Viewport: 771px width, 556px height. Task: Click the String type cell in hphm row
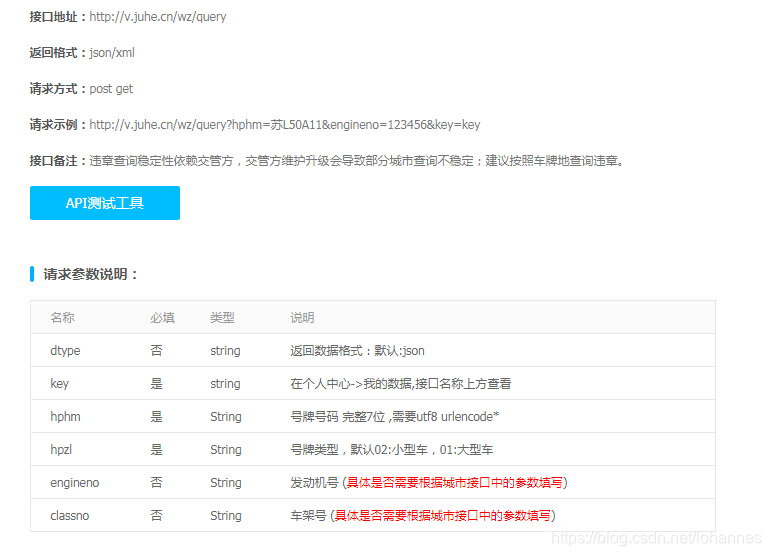click(226, 417)
